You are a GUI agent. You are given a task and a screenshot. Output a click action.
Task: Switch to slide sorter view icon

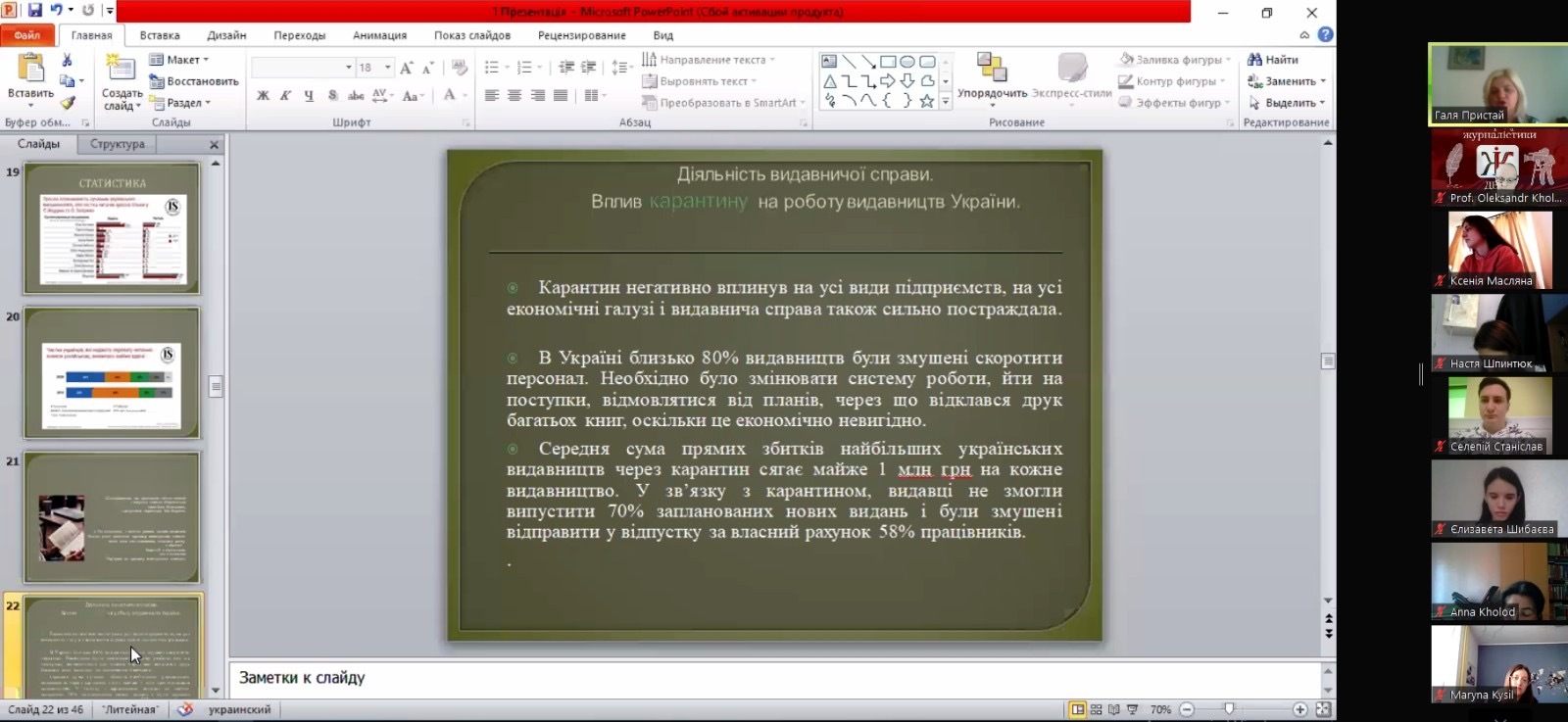pyautogui.click(x=1097, y=709)
